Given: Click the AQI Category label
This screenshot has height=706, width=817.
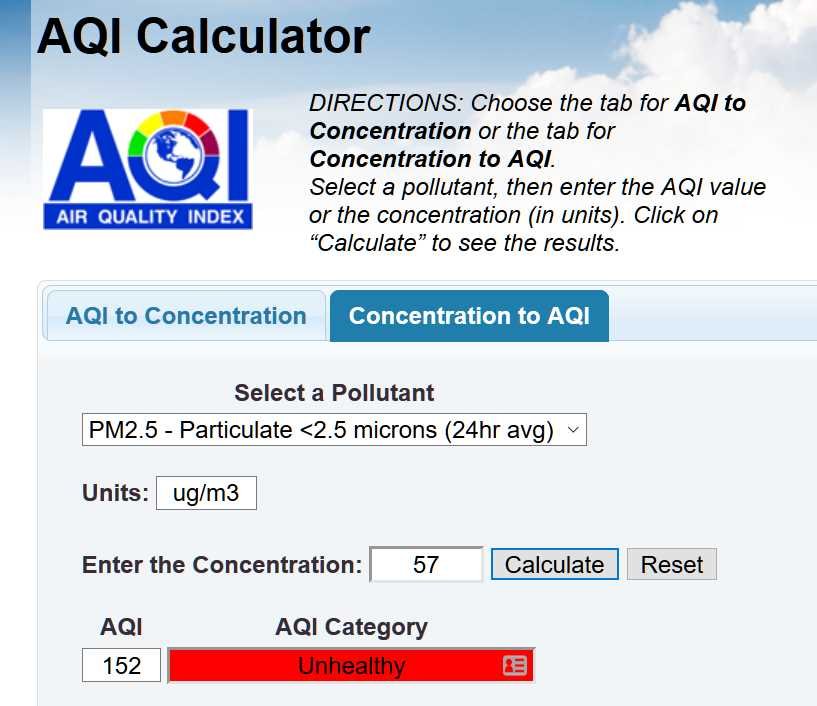Looking at the screenshot, I should coord(351,627).
